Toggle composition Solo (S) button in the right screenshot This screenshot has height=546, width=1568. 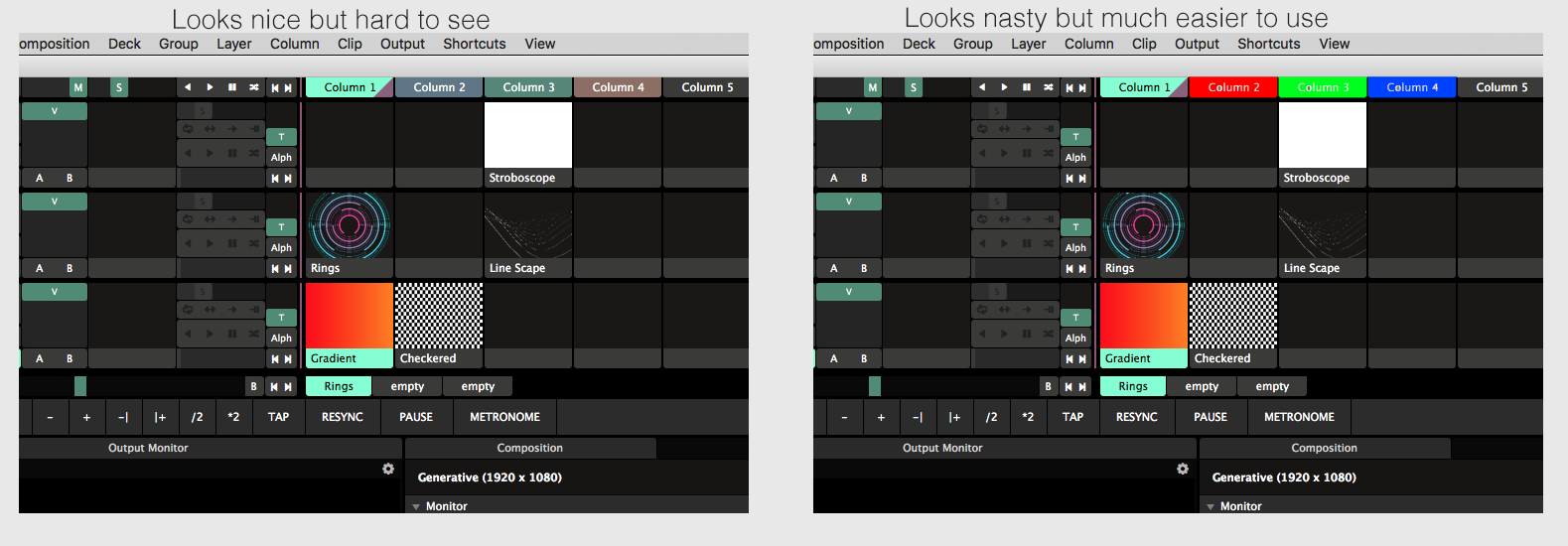pyautogui.click(x=914, y=87)
